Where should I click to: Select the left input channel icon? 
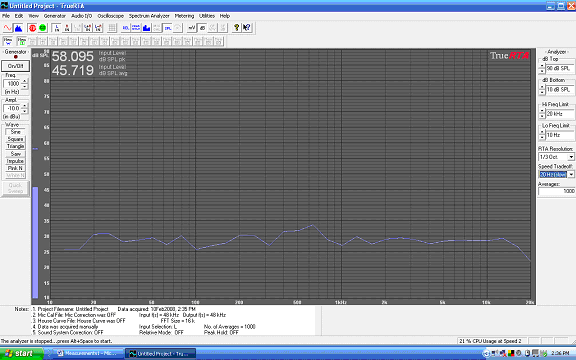coord(57,28)
